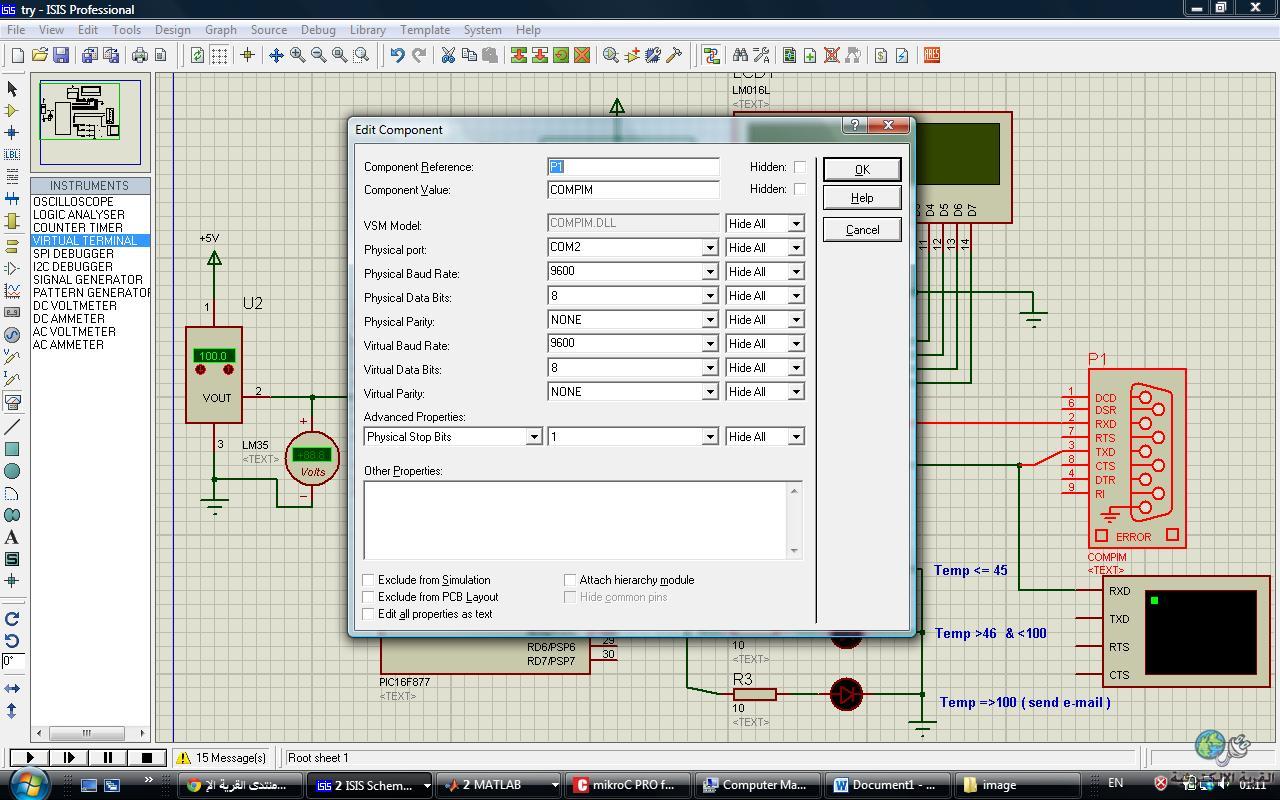Choose the Component Mode tool
The image size is (1280, 800).
[12, 111]
